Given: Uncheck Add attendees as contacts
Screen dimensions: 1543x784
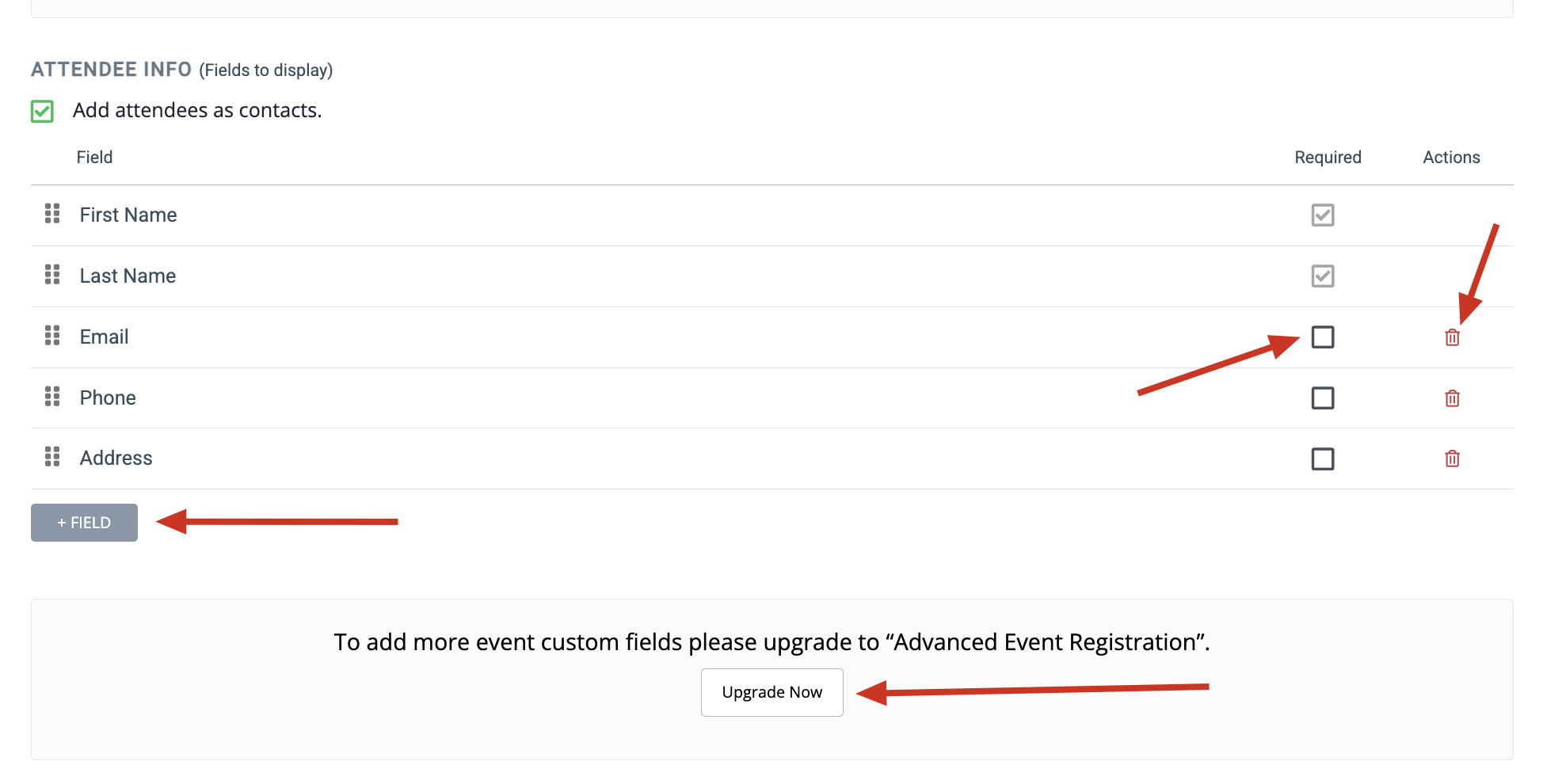Looking at the screenshot, I should 42,111.
